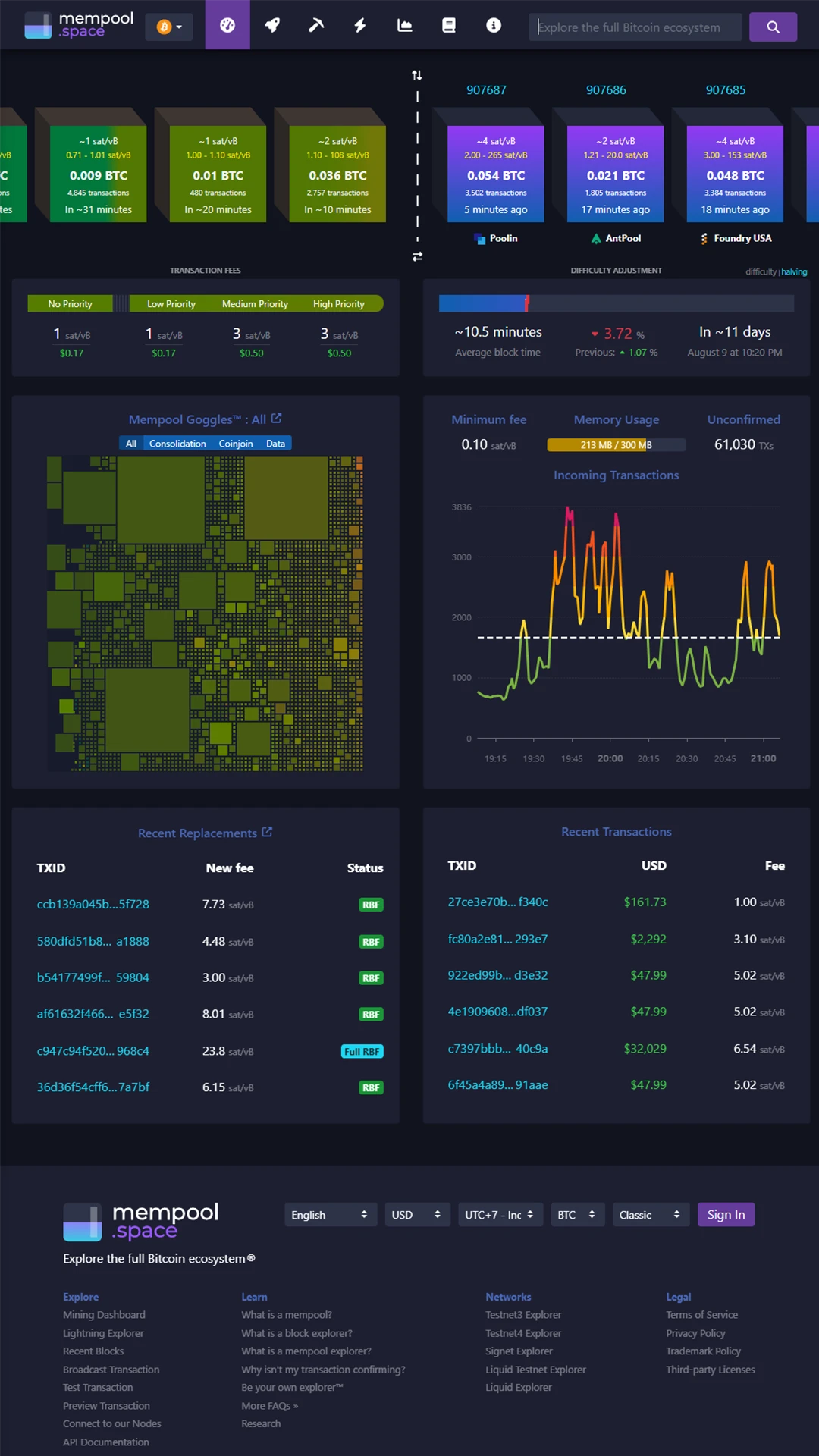Open the Lightning bolt icon
819x1456 pixels.
coord(360,25)
